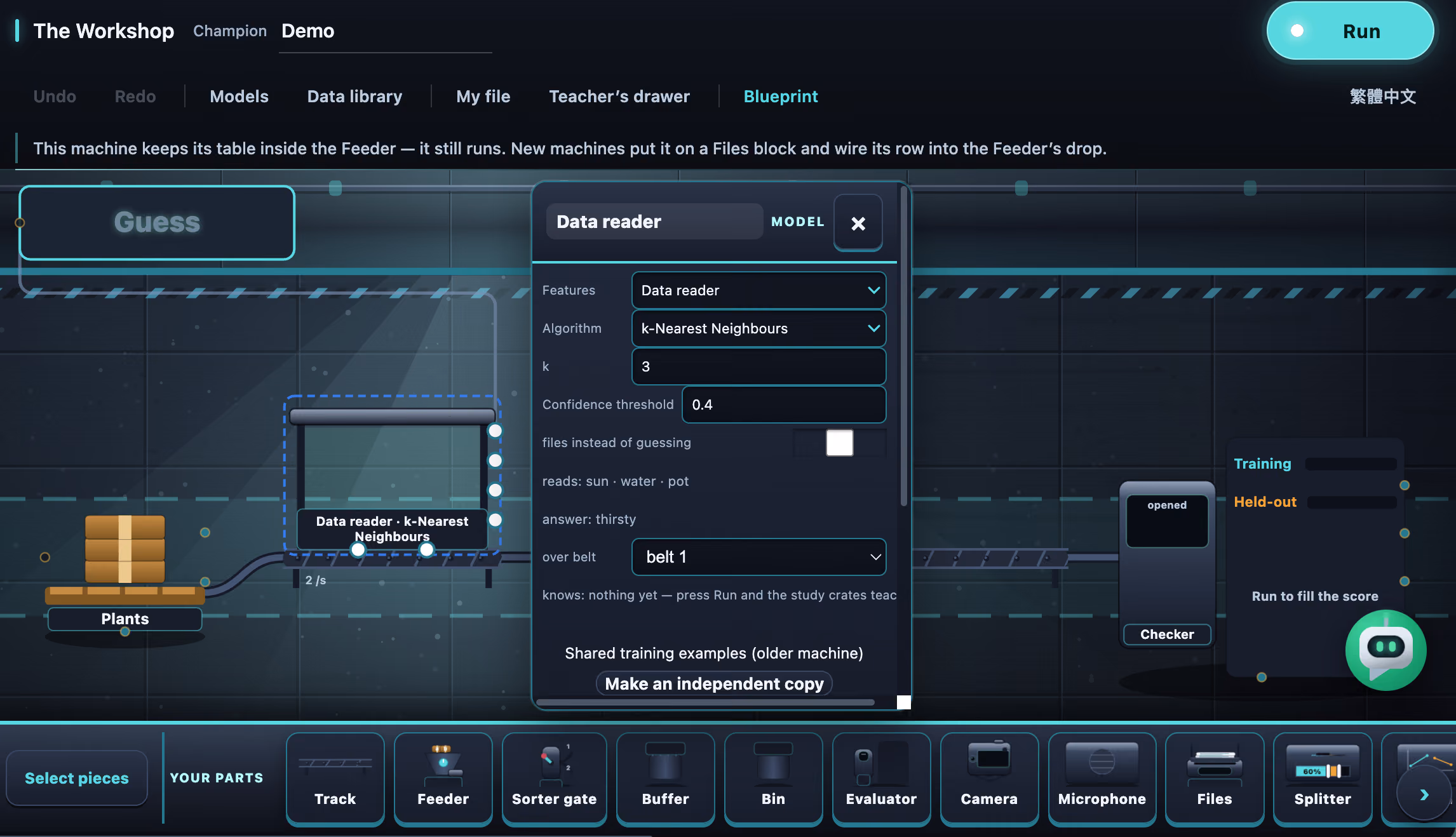
Task: Expand the Algorithm dropdown
Action: 758,328
